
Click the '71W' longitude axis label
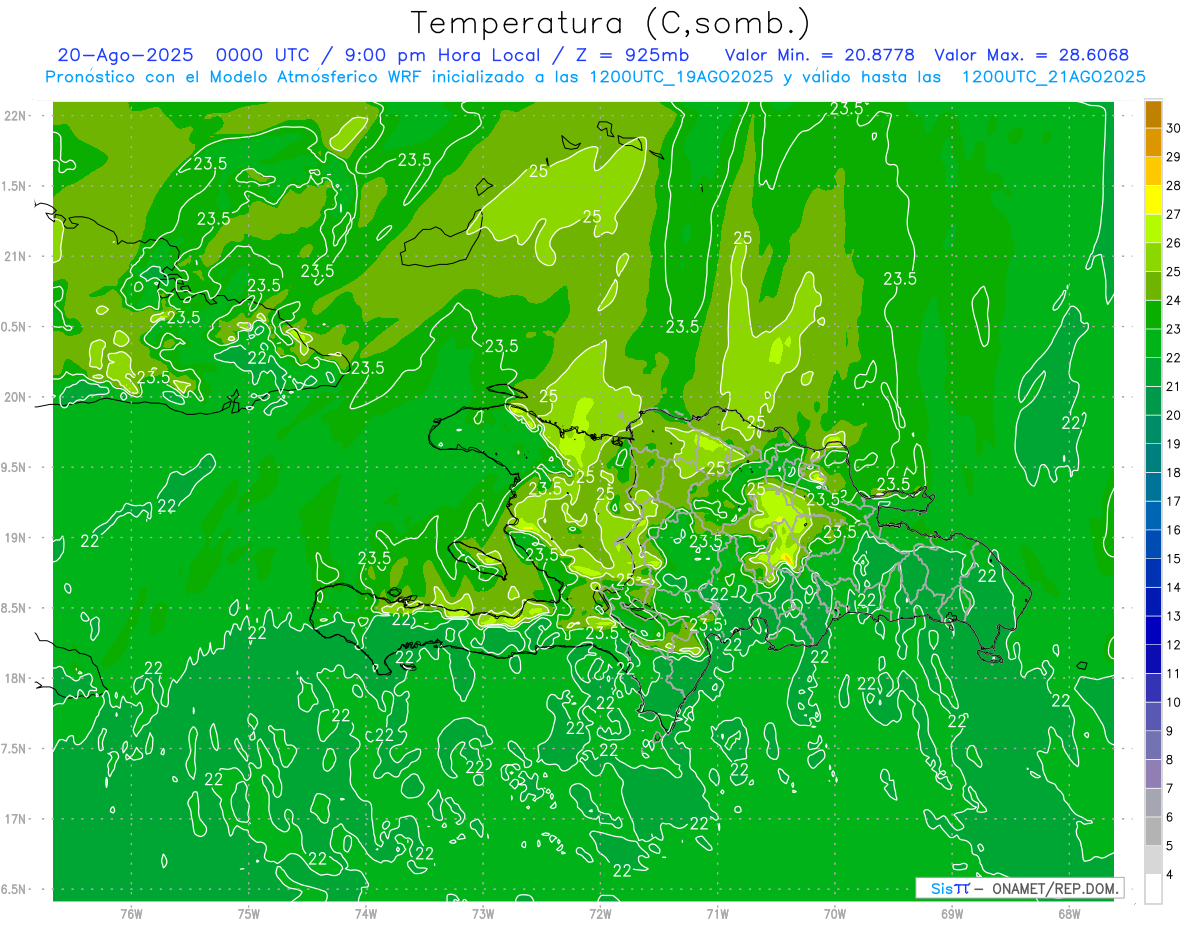coord(717,913)
